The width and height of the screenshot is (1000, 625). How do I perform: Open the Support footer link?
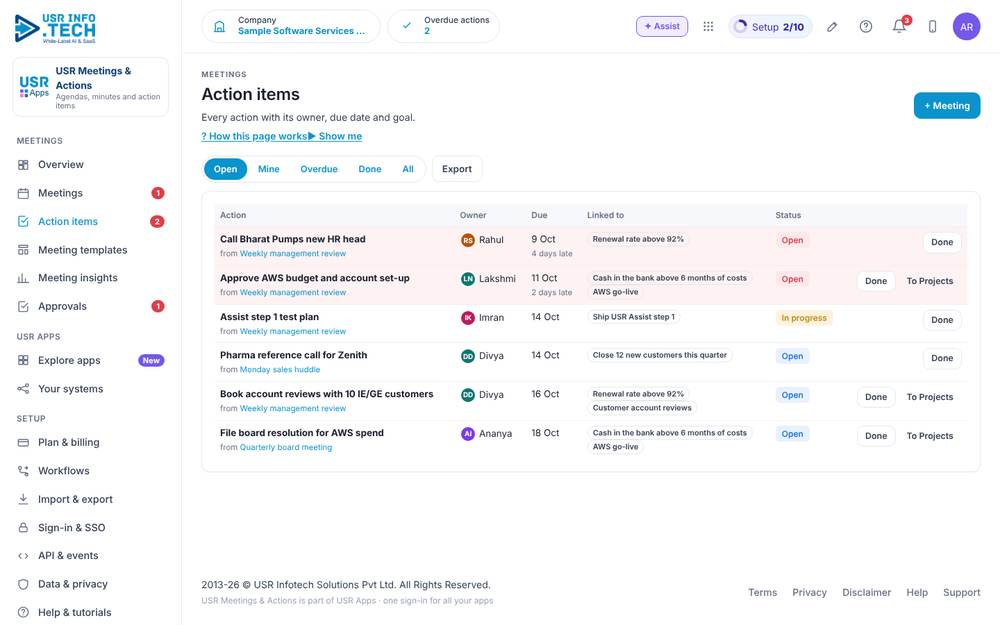961,592
